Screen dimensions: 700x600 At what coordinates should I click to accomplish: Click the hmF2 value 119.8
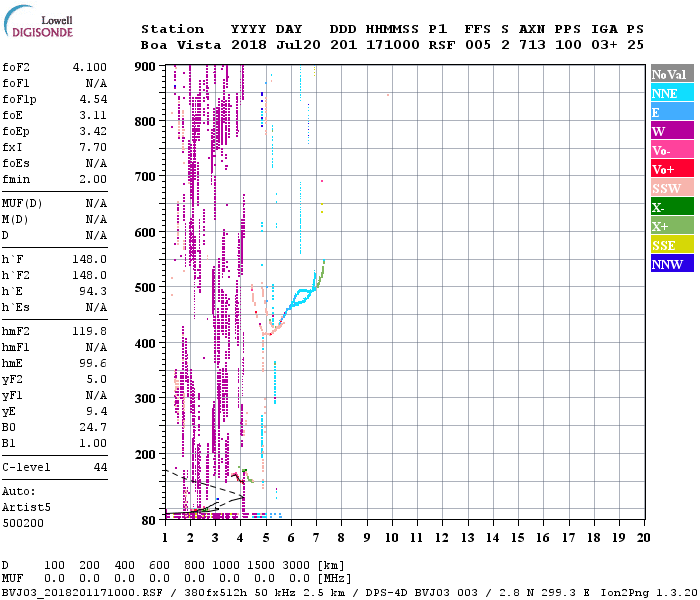90,331
